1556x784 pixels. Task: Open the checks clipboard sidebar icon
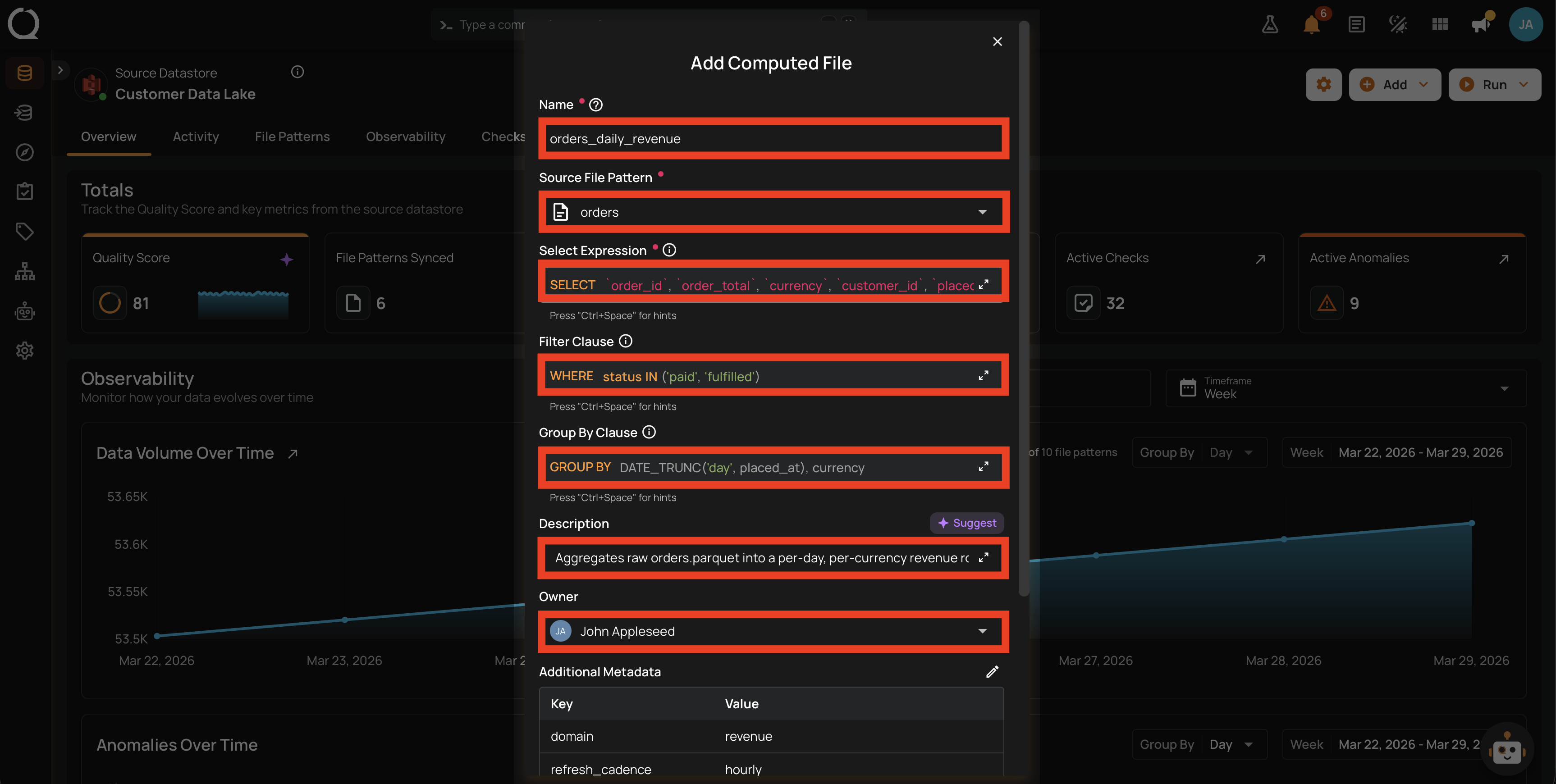[x=25, y=191]
